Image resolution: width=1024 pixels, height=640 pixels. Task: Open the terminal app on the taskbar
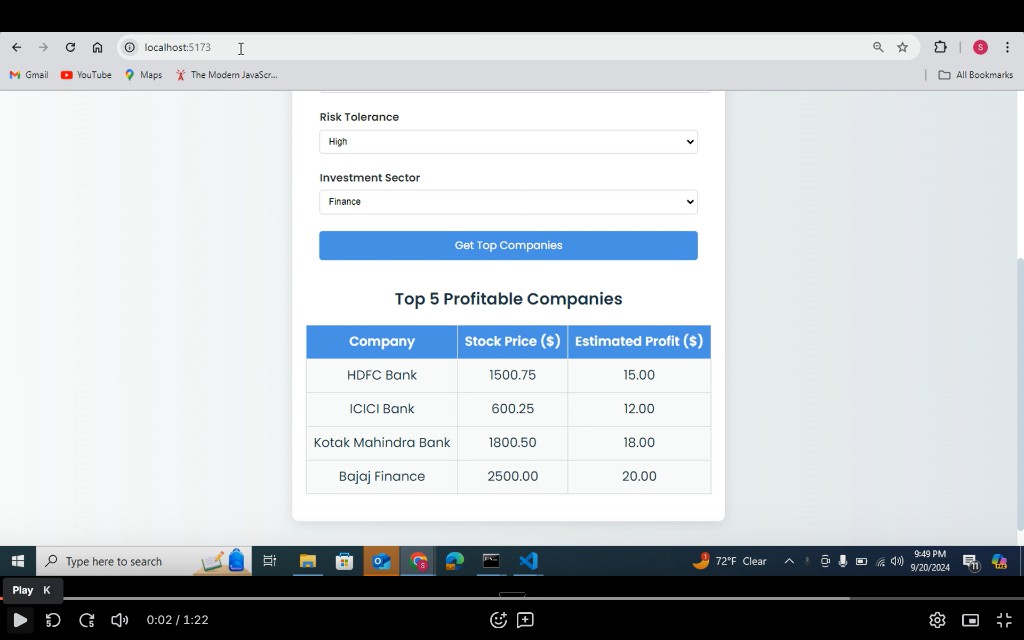point(491,561)
